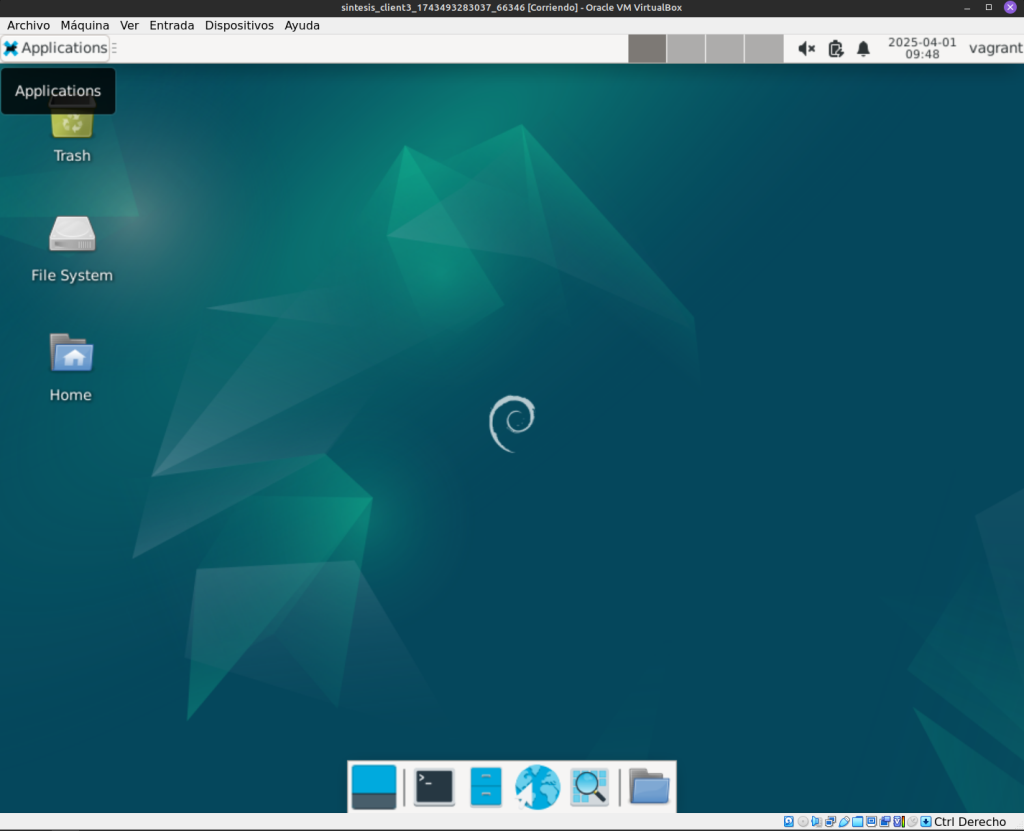The width and height of the screenshot is (1024, 831).
Task: Switch to the third workspace
Action: click(x=725, y=49)
